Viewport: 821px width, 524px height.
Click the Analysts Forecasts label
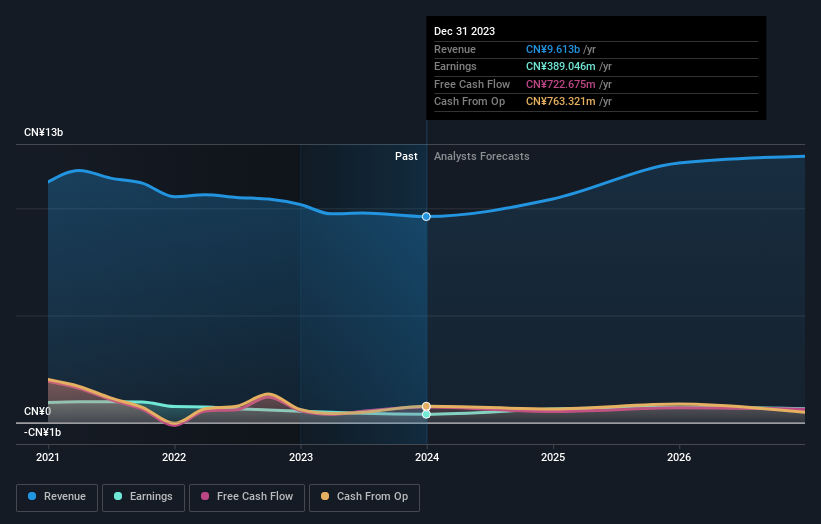(482, 157)
